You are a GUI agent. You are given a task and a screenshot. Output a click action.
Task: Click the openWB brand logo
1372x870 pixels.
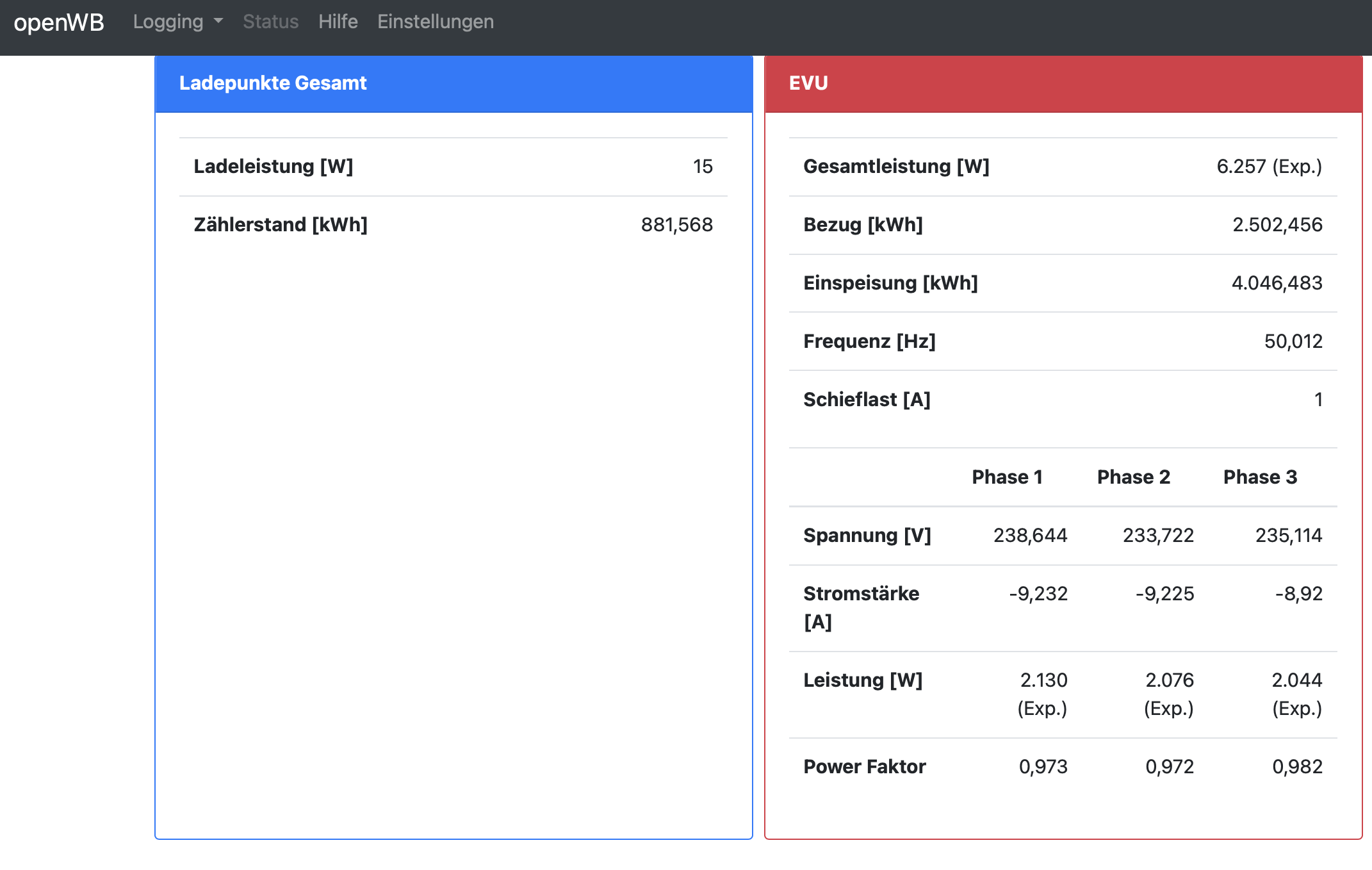(59, 22)
